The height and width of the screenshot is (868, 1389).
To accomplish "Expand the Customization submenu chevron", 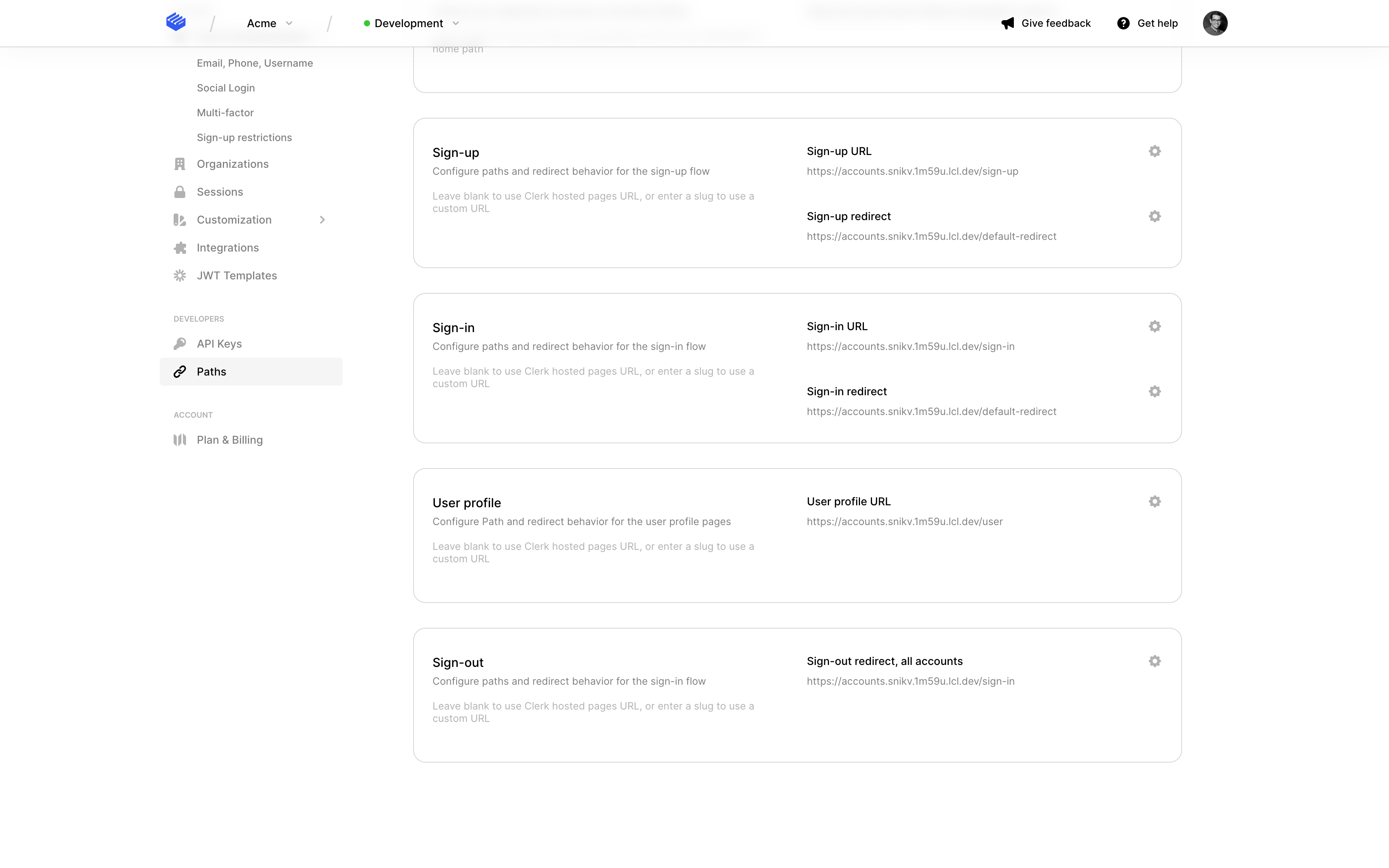I will point(322,220).
